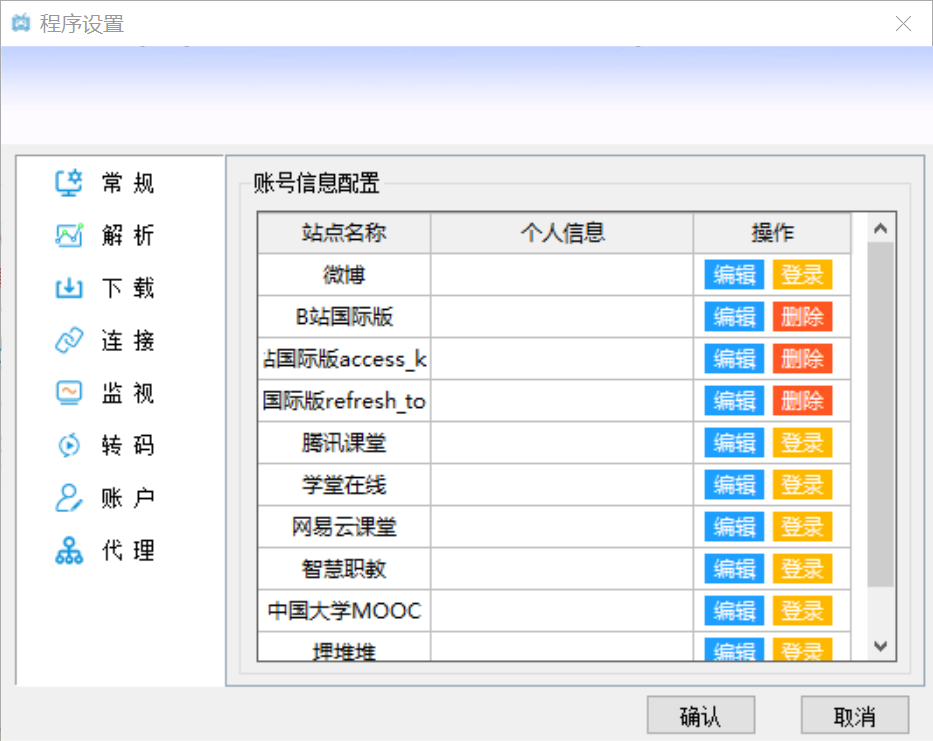Click the 个人信息 column header
This screenshot has width=933, height=741.
click(x=562, y=233)
